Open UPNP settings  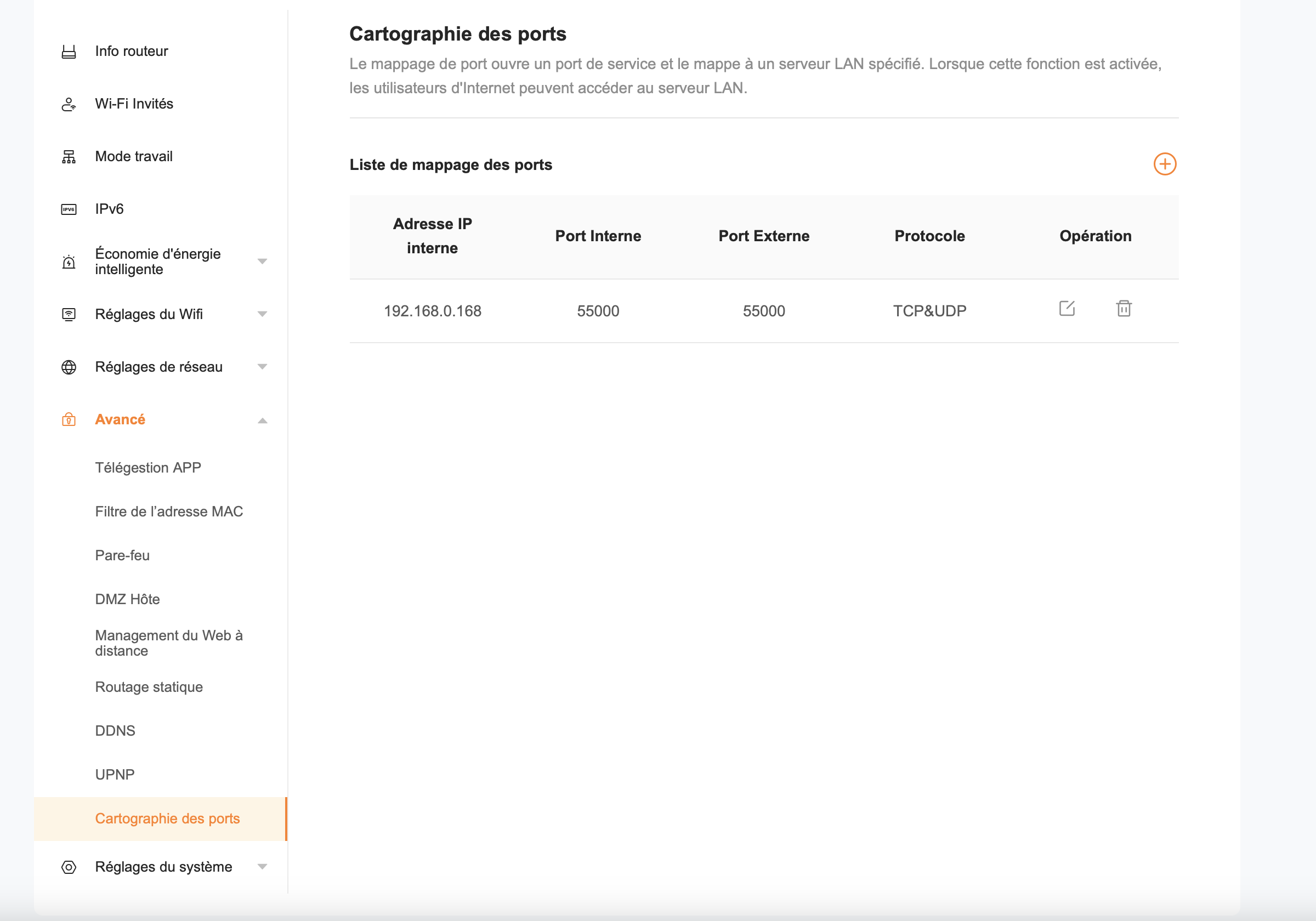pos(115,775)
